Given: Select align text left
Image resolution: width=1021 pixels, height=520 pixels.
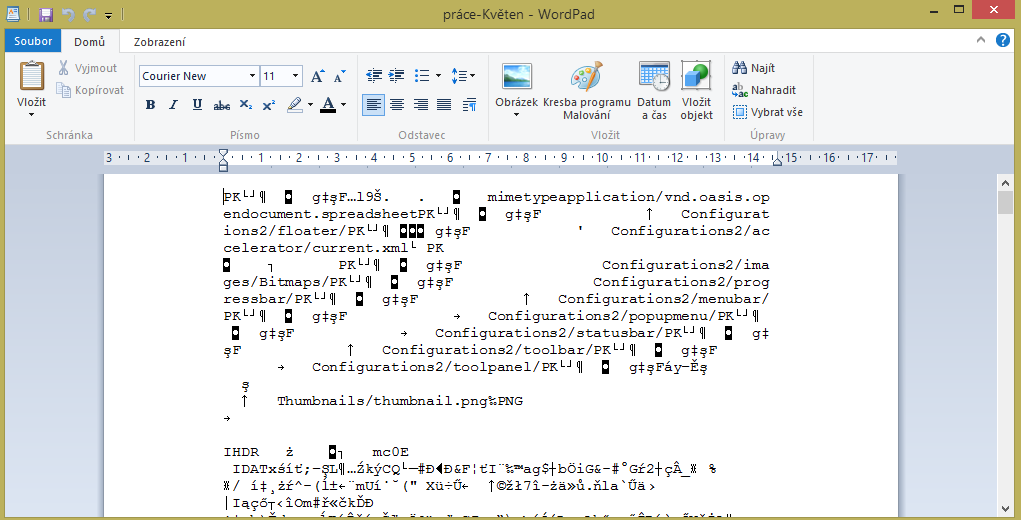Looking at the screenshot, I should [x=373, y=105].
